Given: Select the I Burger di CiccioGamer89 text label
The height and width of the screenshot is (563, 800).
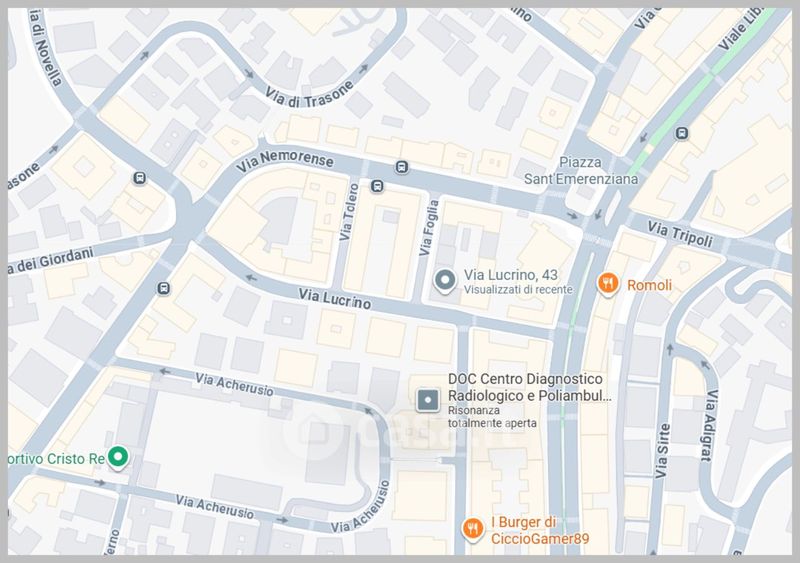Looking at the screenshot, I should click(x=539, y=530).
